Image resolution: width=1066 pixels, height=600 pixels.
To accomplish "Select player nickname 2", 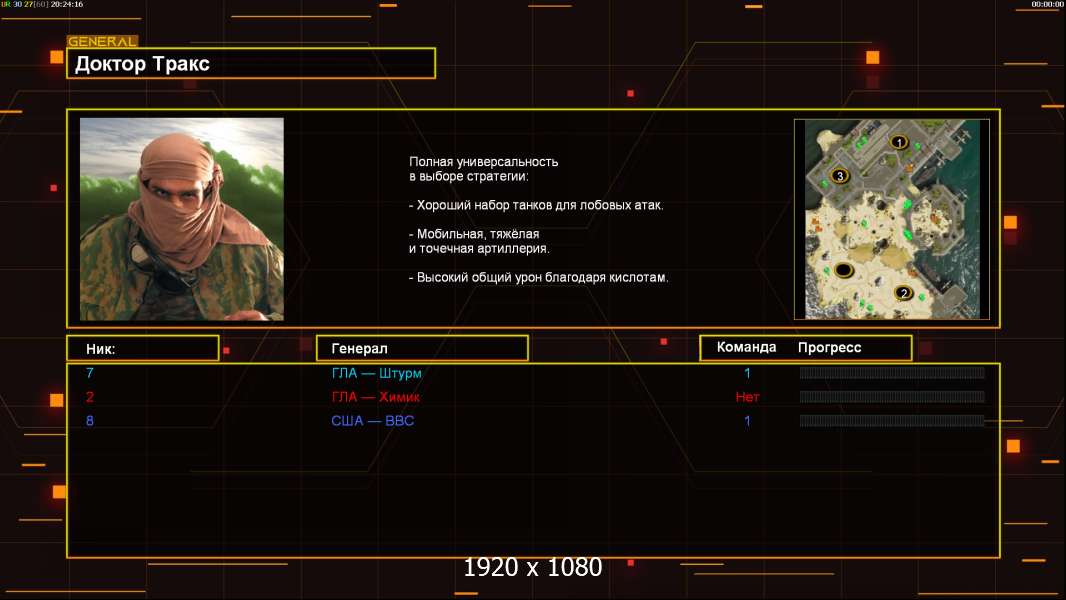I will pyautogui.click(x=90, y=397).
